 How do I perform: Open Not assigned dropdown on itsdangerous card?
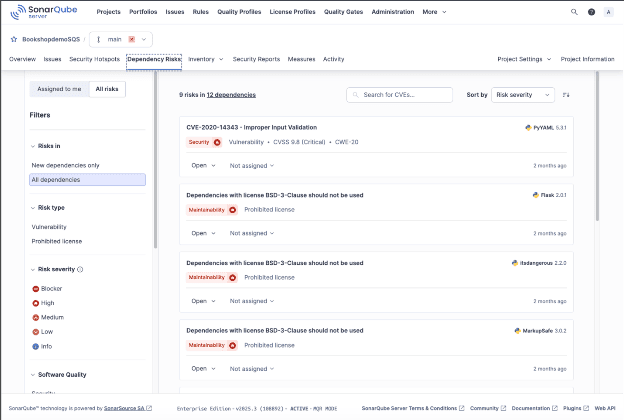pos(252,301)
